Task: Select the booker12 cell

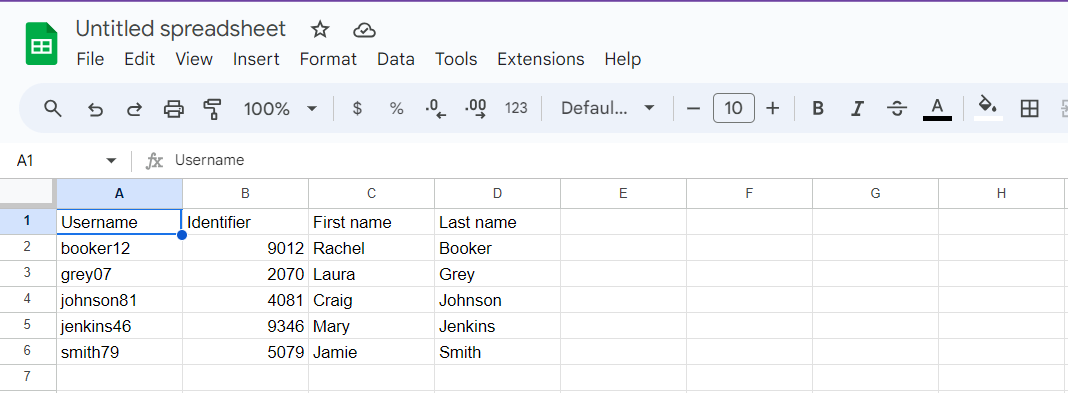Action: point(119,248)
